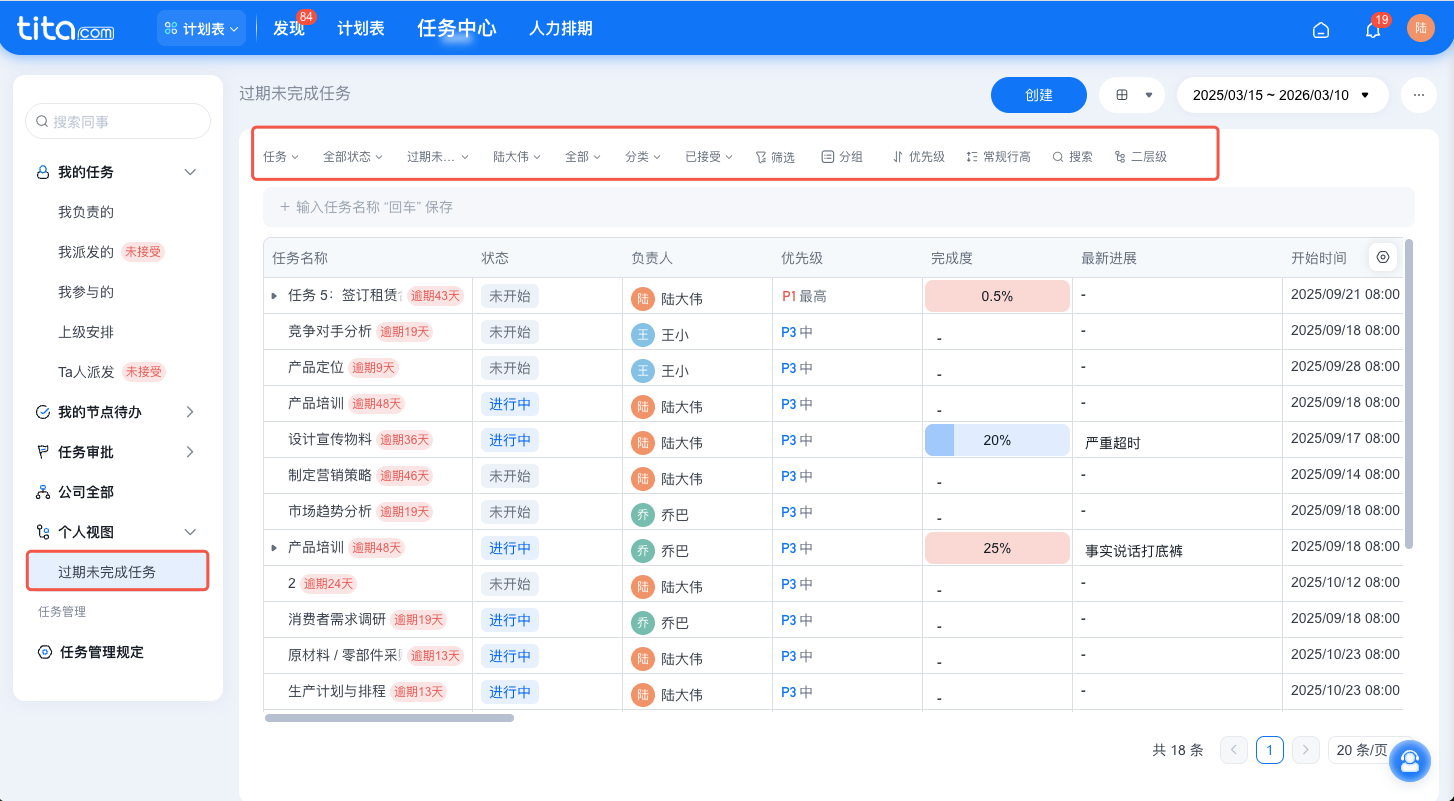Open column settings gear above the task table

(1383, 257)
